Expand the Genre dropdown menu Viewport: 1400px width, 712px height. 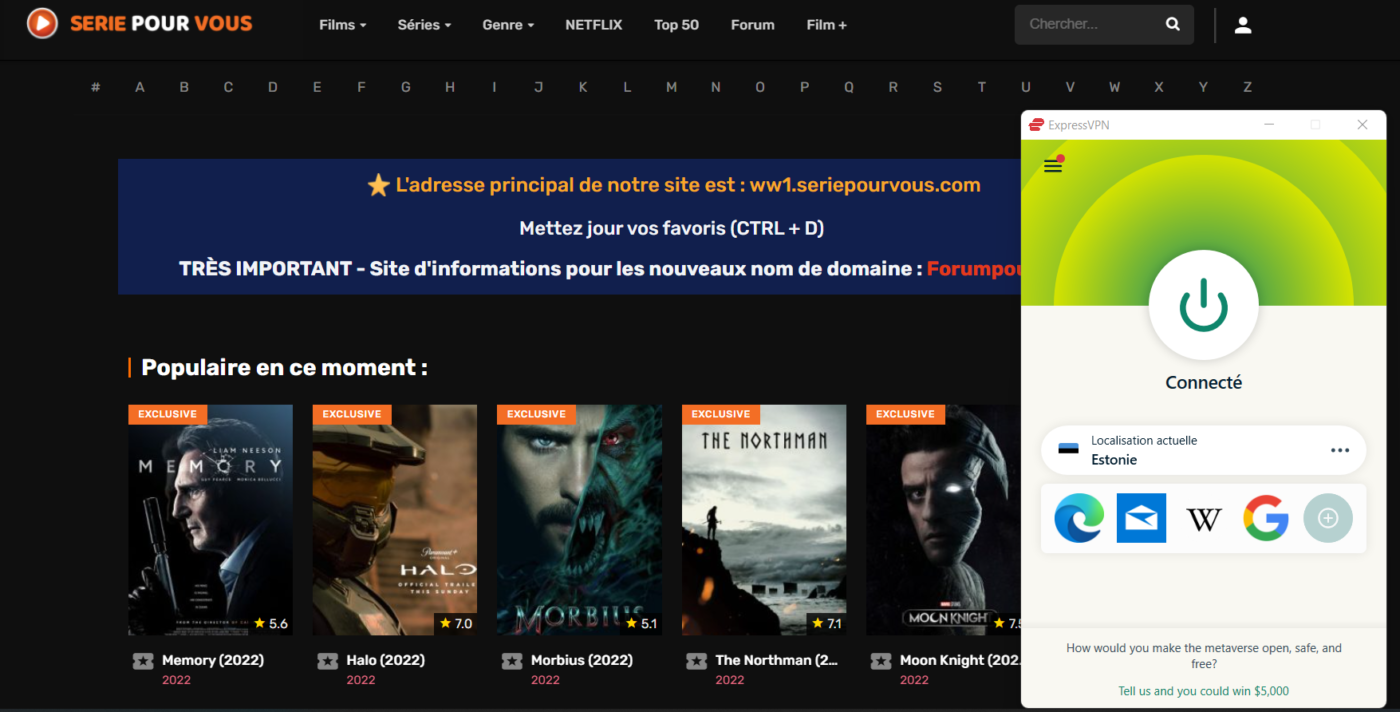[508, 25]
